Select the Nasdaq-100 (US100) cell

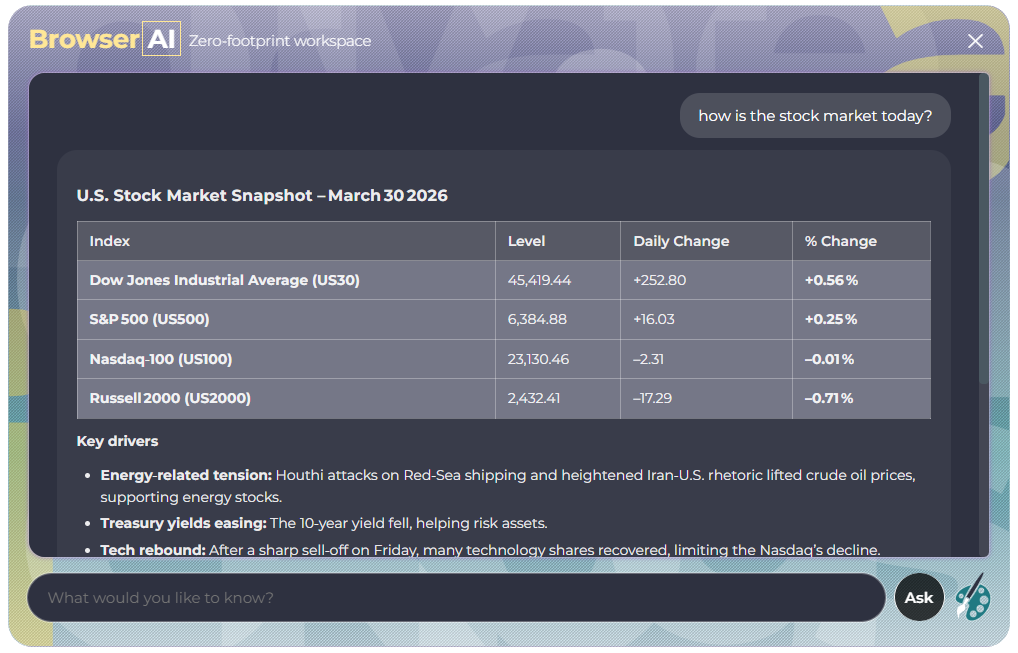[x=160, y=359]
